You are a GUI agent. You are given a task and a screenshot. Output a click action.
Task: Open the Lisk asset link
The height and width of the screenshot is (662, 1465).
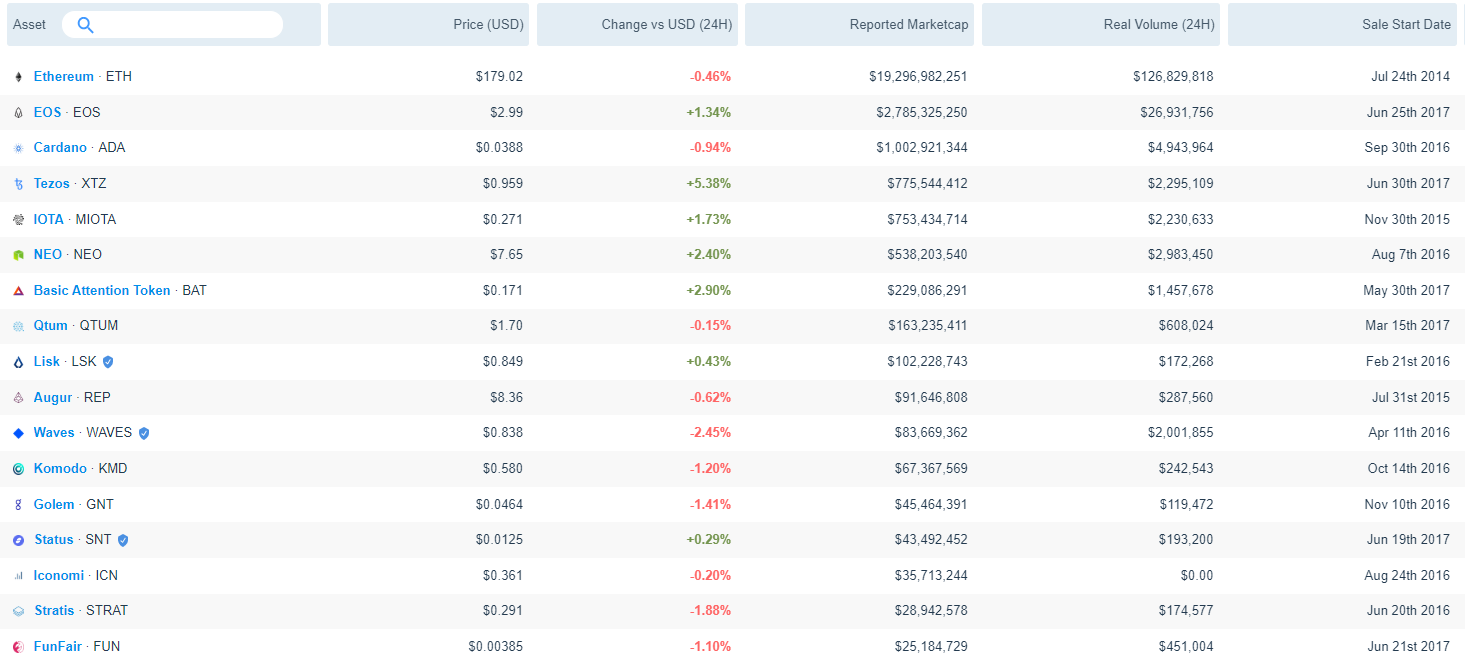coord(47,361)
